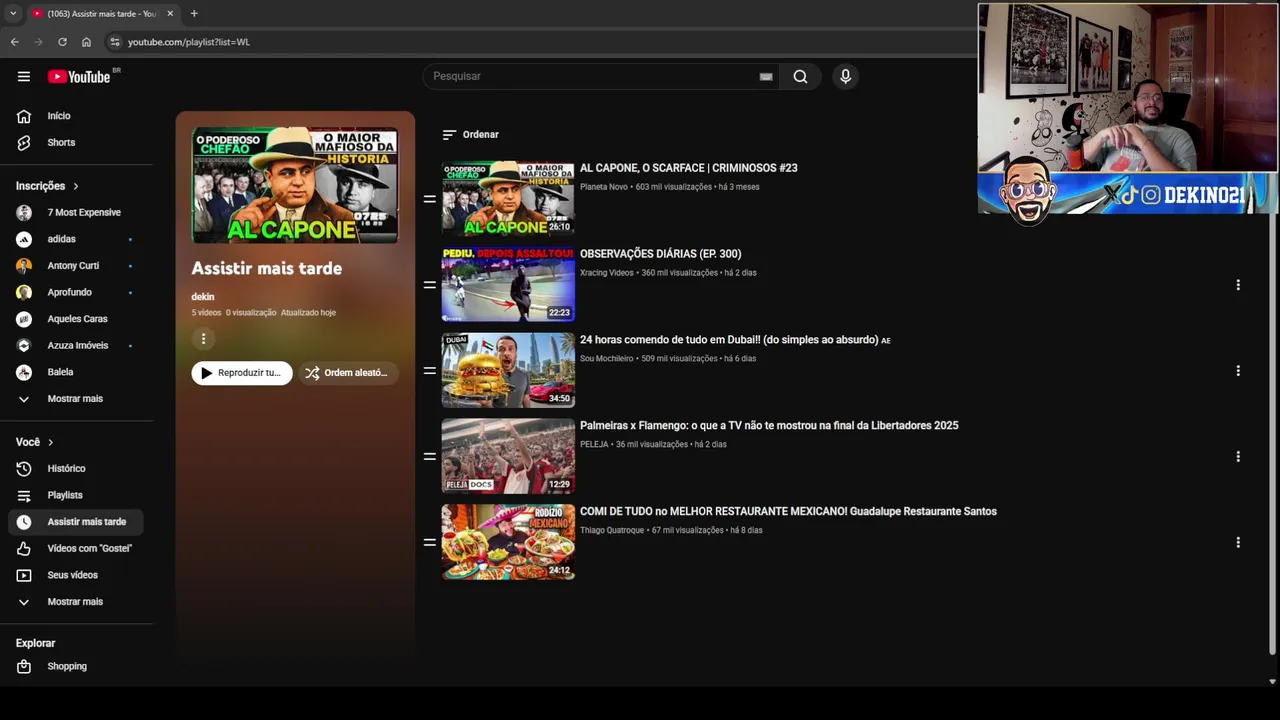
Task: Click the large playlist cover image
Action: click(295, 185)
